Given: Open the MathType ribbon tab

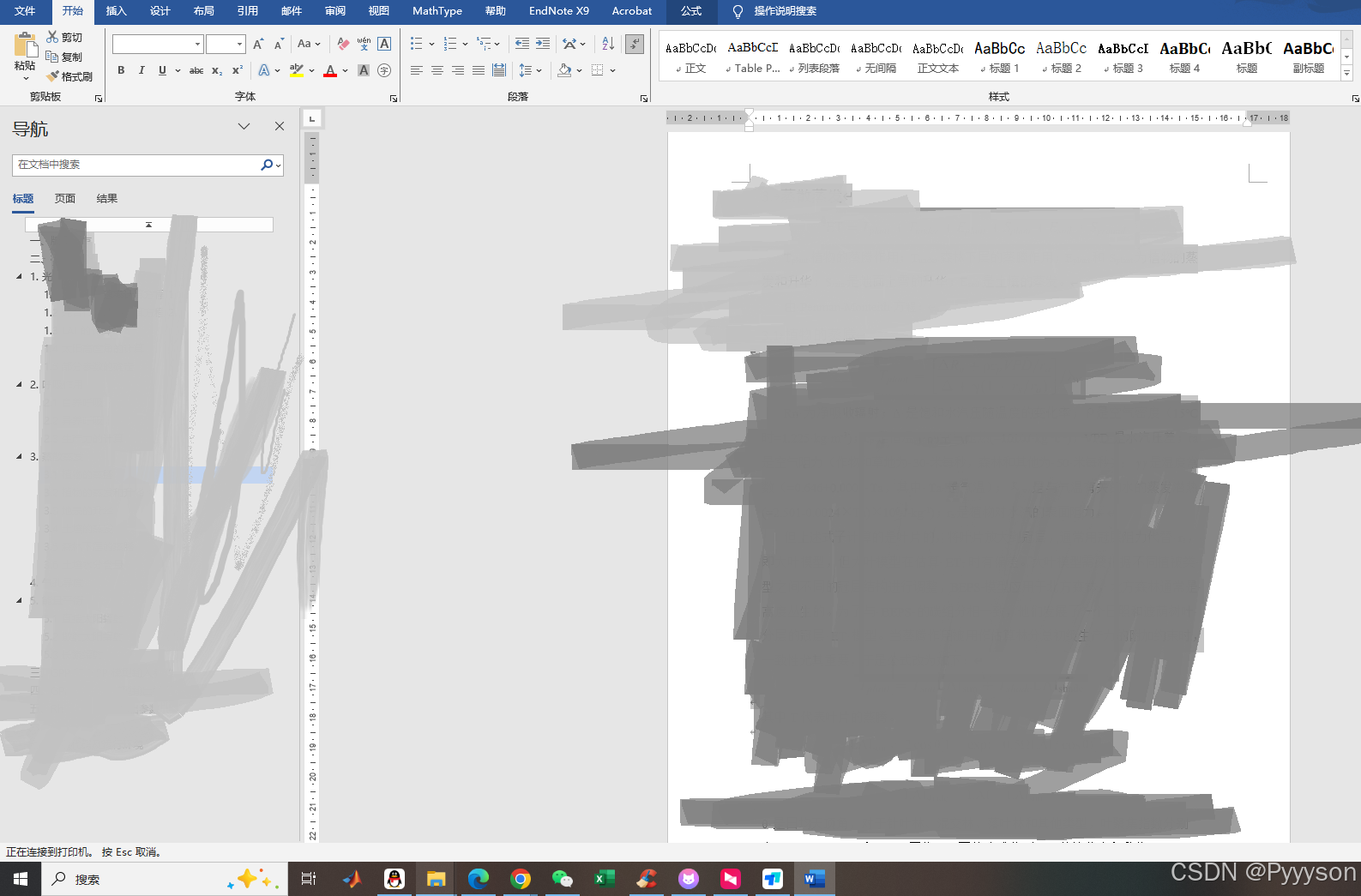Looking at the screenshot, I should (x=437, y=11).
